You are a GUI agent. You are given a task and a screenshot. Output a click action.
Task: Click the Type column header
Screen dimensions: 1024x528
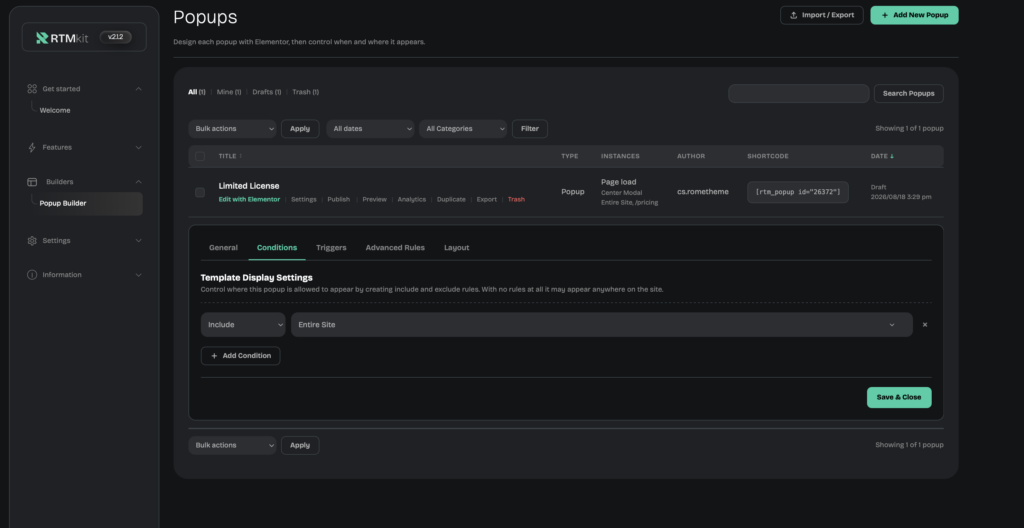click(x=569, y=156)
